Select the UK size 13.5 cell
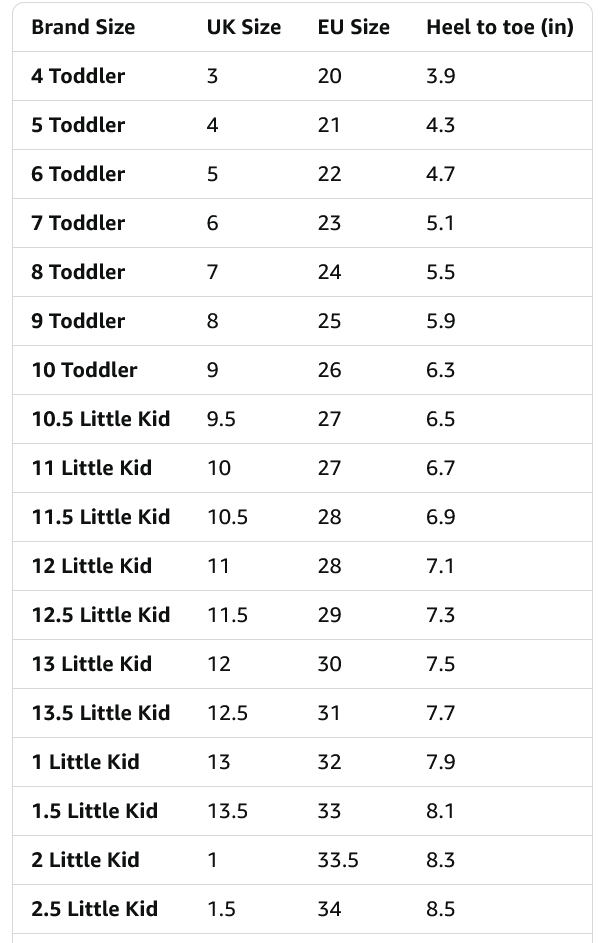 point(227,811)
